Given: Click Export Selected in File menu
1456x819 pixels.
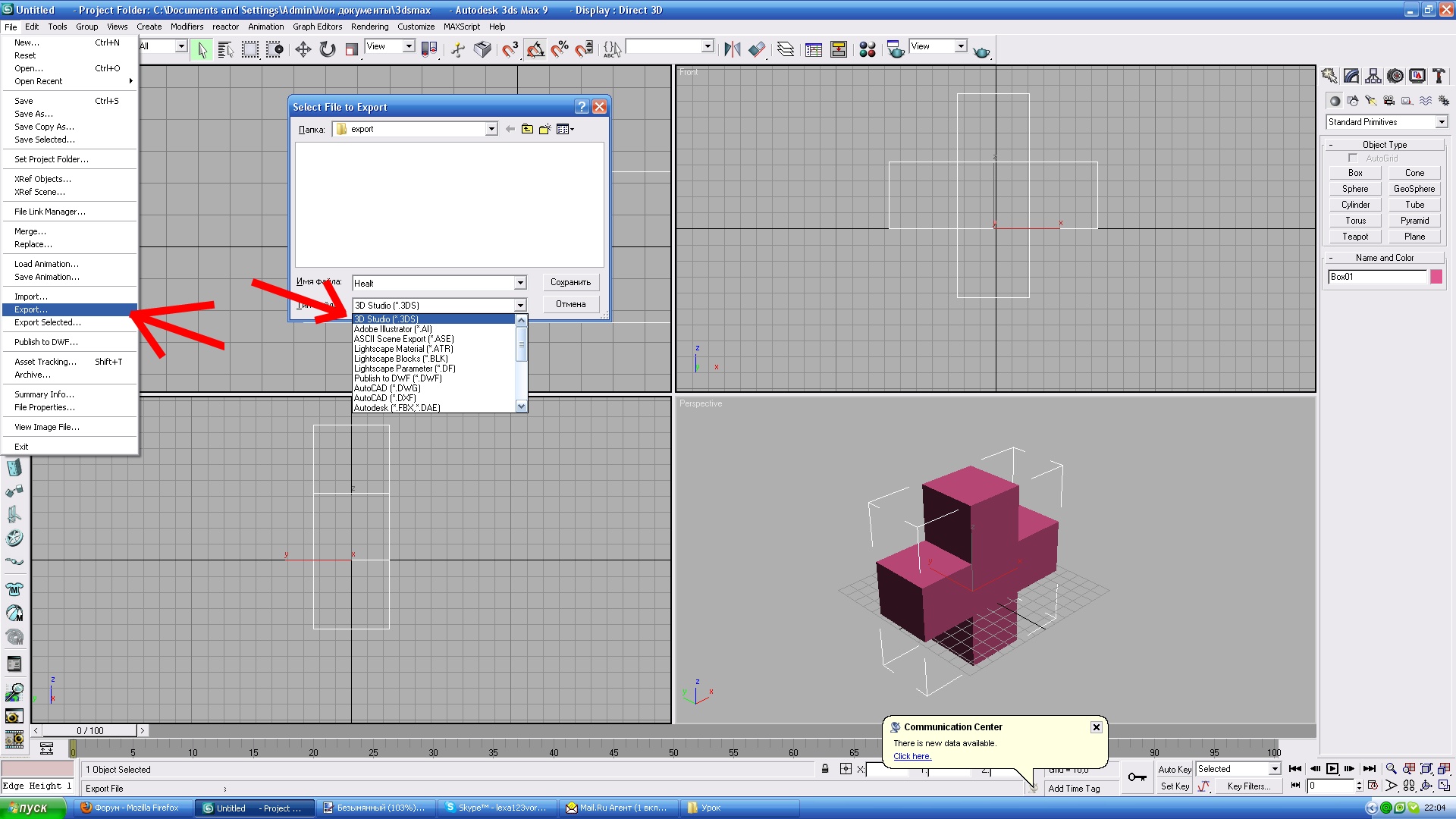Looking at the screenshot, I should click(x=47, y=322).
